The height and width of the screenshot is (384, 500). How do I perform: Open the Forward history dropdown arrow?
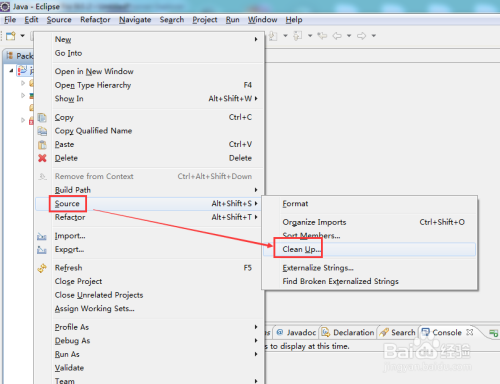[x=374, y=35]
